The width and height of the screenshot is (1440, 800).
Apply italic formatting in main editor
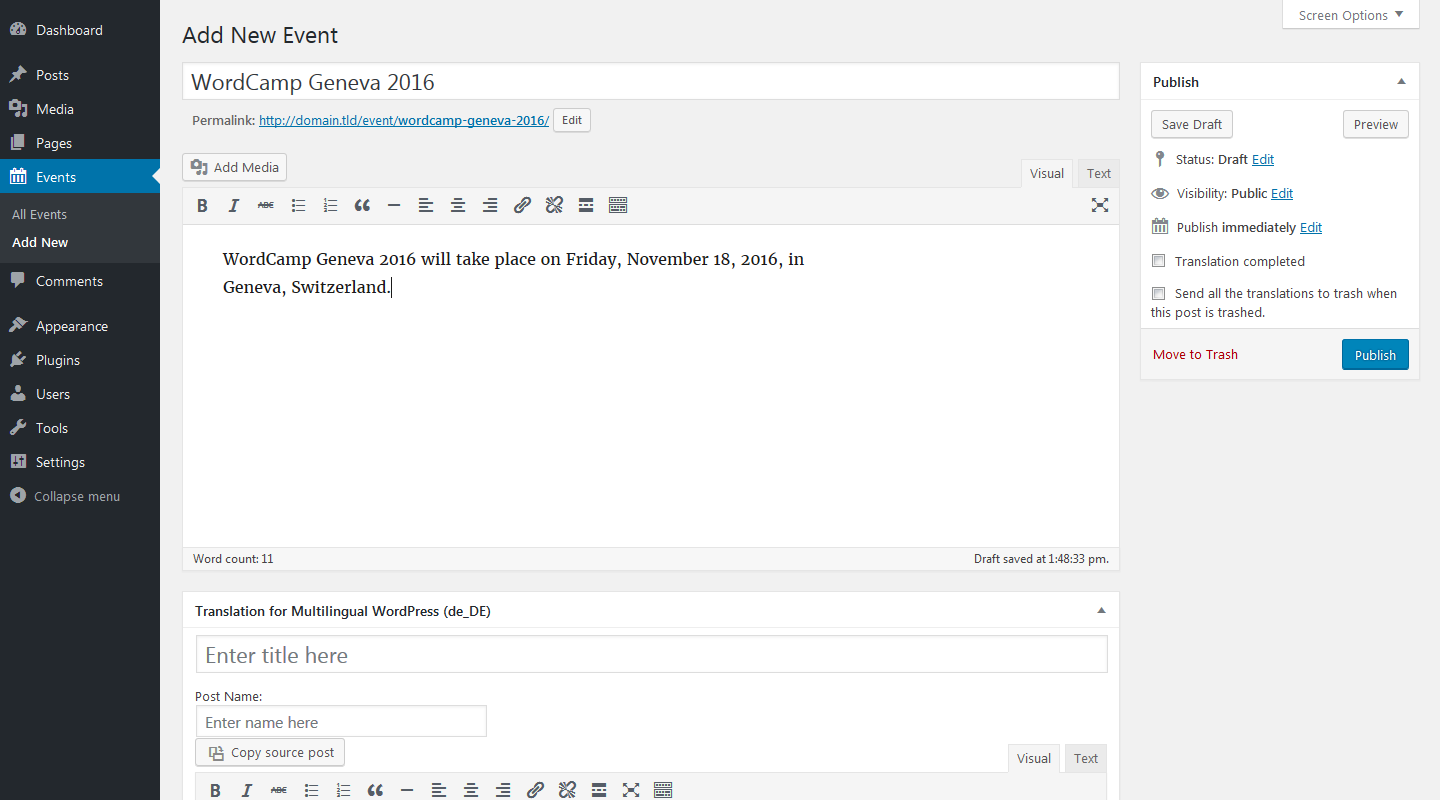234,206
